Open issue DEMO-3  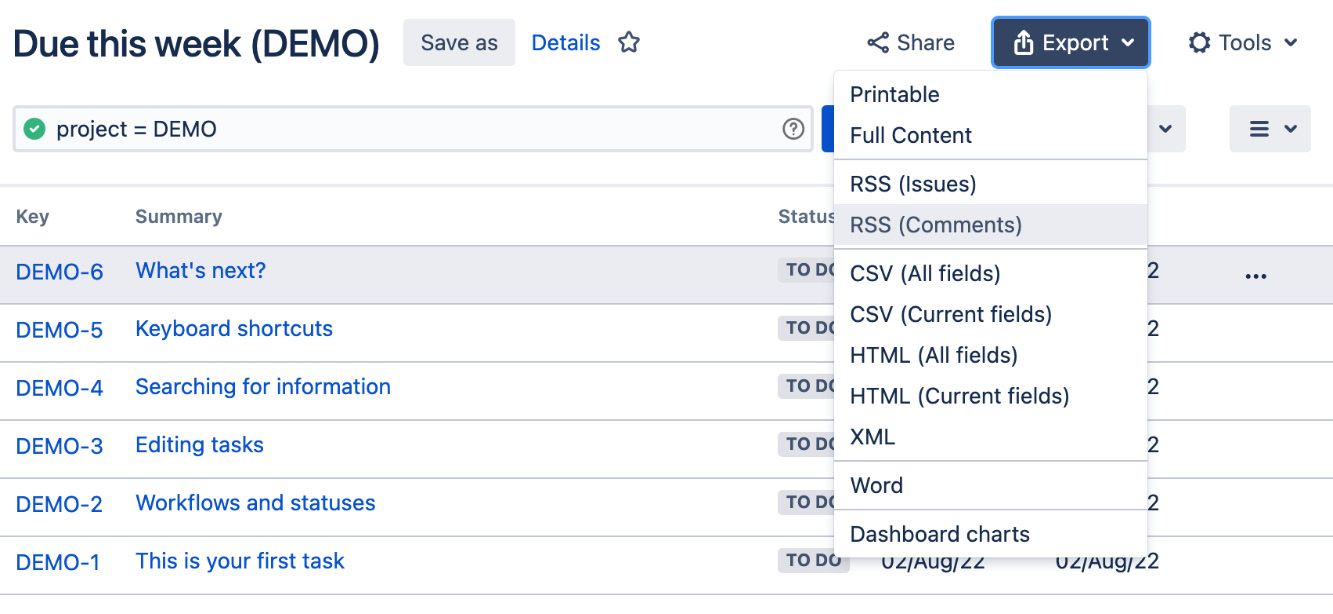point(58,446)
